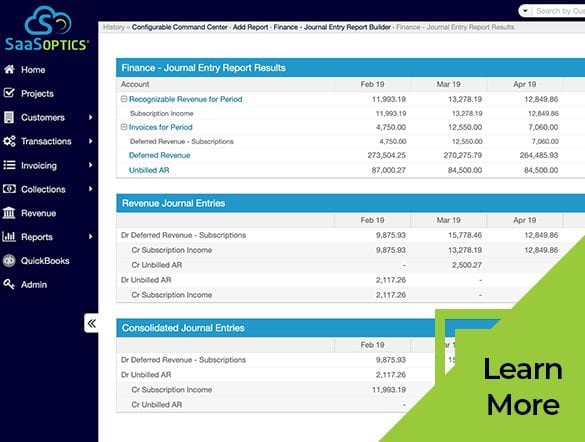Select the Revenue bank icon
The width and height of the screenshot is (585, 442).
click(x=9, y=213)
